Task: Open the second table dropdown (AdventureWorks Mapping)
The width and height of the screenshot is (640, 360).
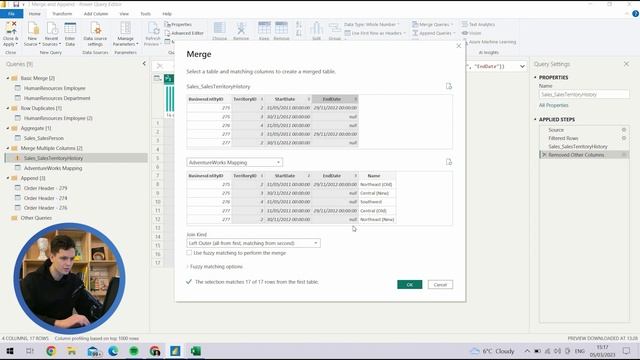Action: tap(234, 162)
